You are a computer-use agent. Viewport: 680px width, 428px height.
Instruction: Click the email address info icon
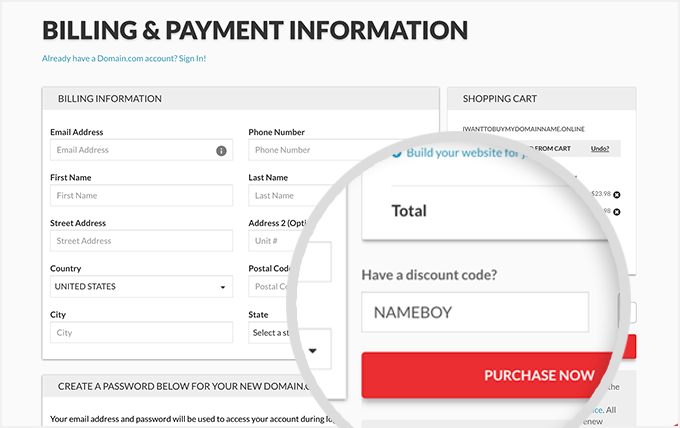point(221,150)
